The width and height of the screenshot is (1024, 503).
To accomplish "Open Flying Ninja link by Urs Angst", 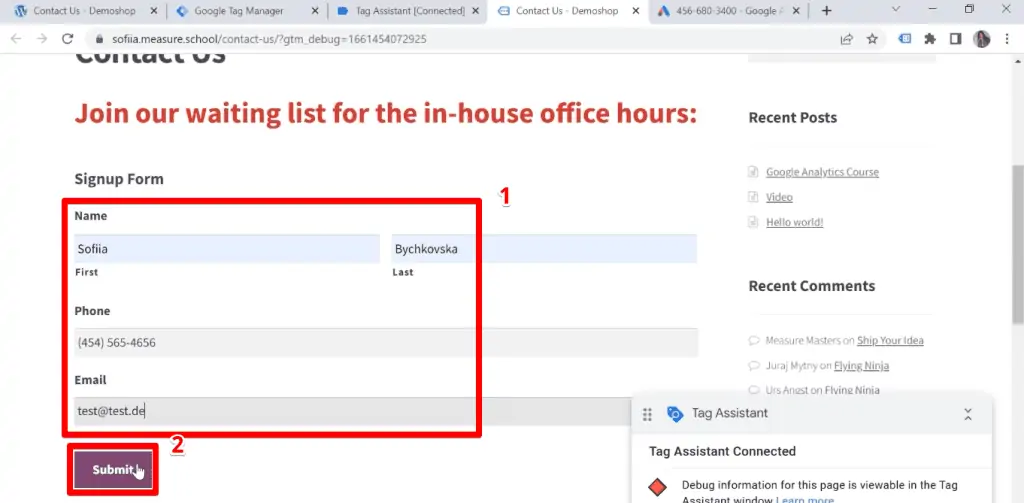I will 852,391.
